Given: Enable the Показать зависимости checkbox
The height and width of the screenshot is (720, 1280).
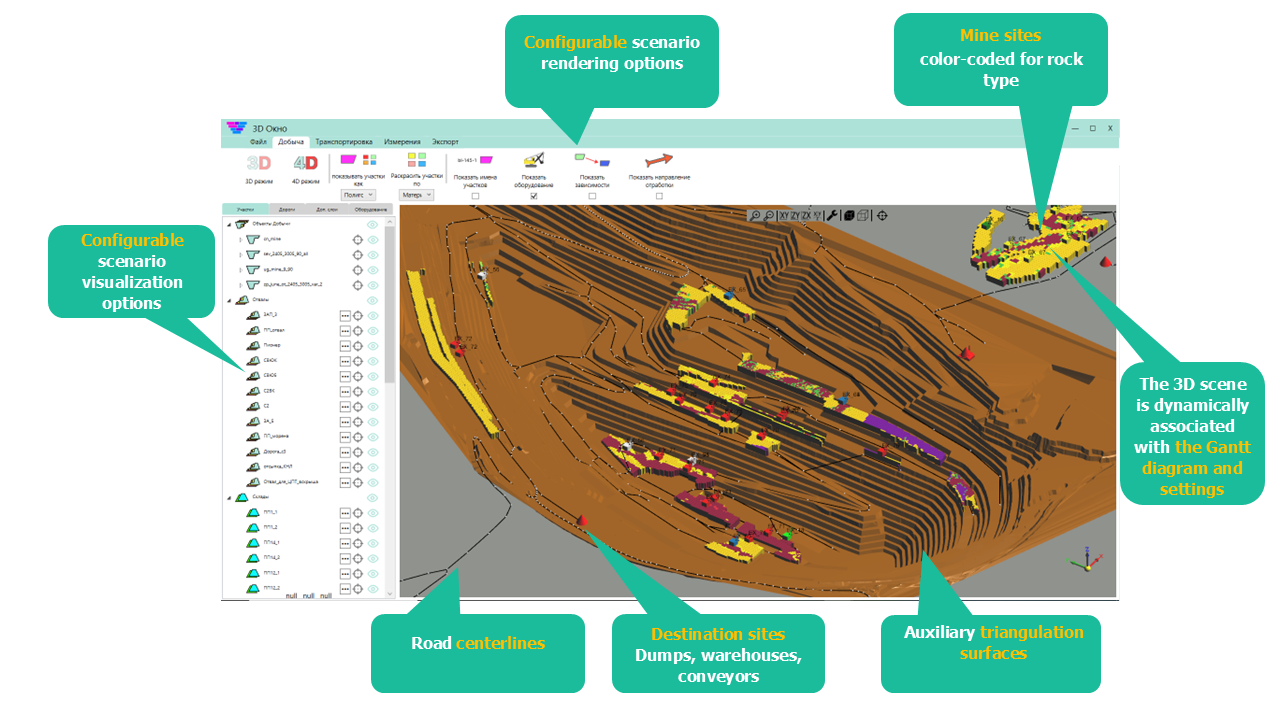Looking at the screenshot, I should tap(592, 196).
